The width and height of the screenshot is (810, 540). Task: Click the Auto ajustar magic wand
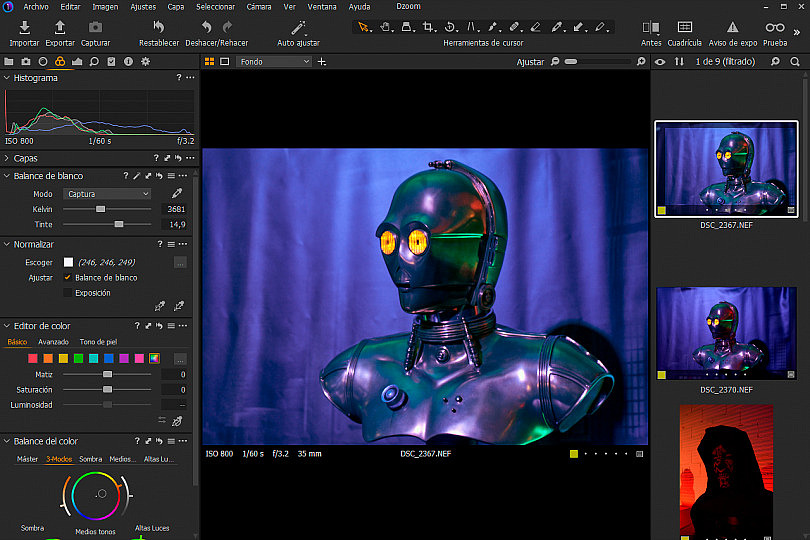click(298, 28)
